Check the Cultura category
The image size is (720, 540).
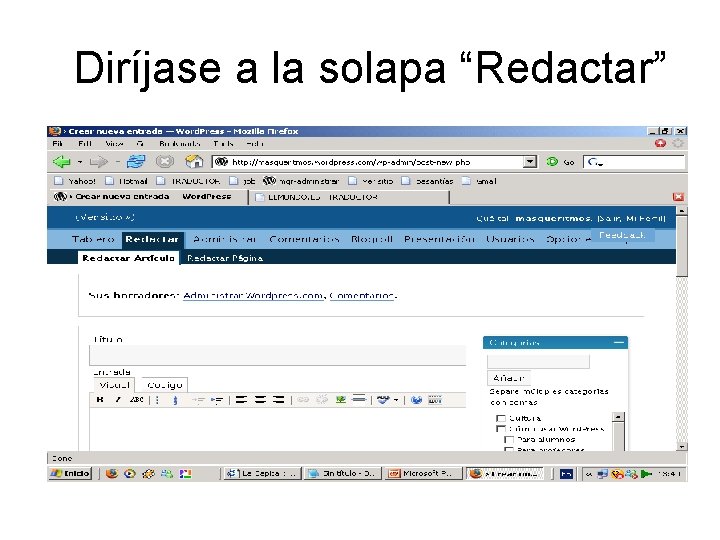pyautogui.click(x=501, y=418)
